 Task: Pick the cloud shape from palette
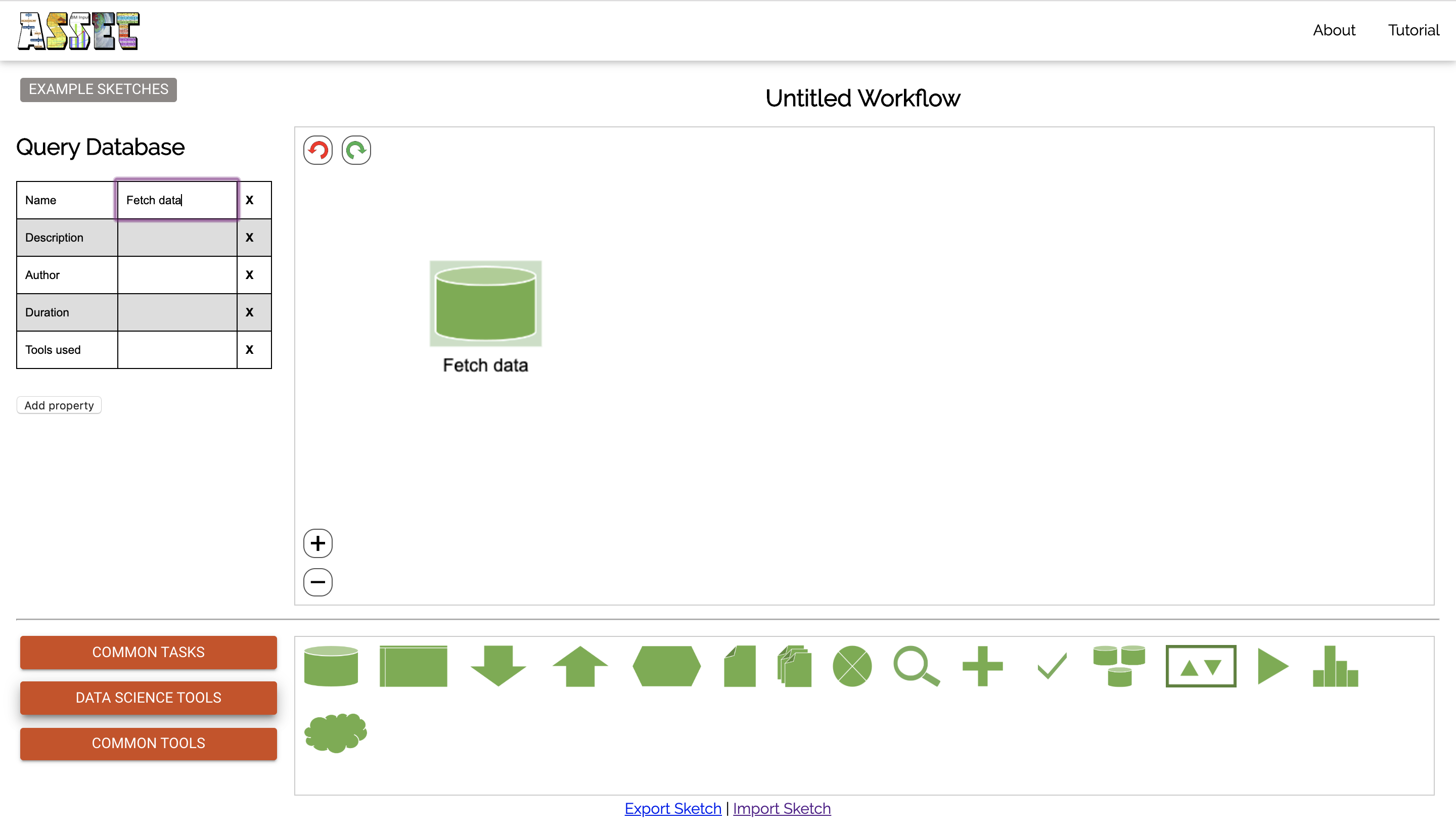pyautogui.click(x=336, y=732)
